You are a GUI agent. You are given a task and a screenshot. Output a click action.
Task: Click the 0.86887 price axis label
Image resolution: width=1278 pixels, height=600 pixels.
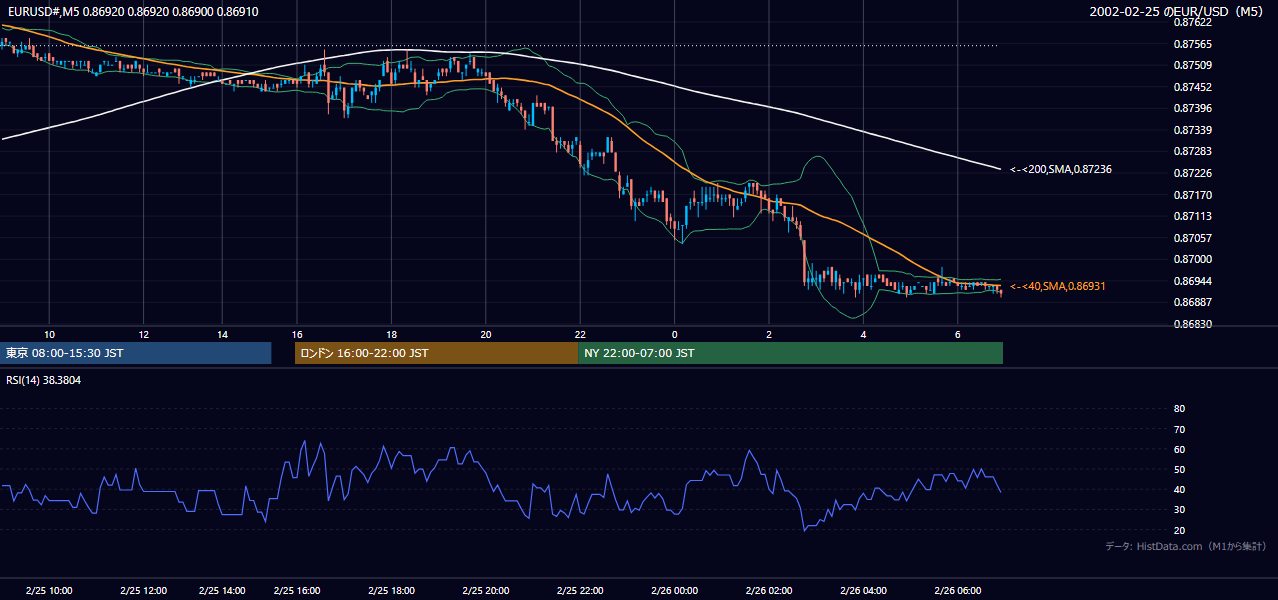[x=1192, y=302]
